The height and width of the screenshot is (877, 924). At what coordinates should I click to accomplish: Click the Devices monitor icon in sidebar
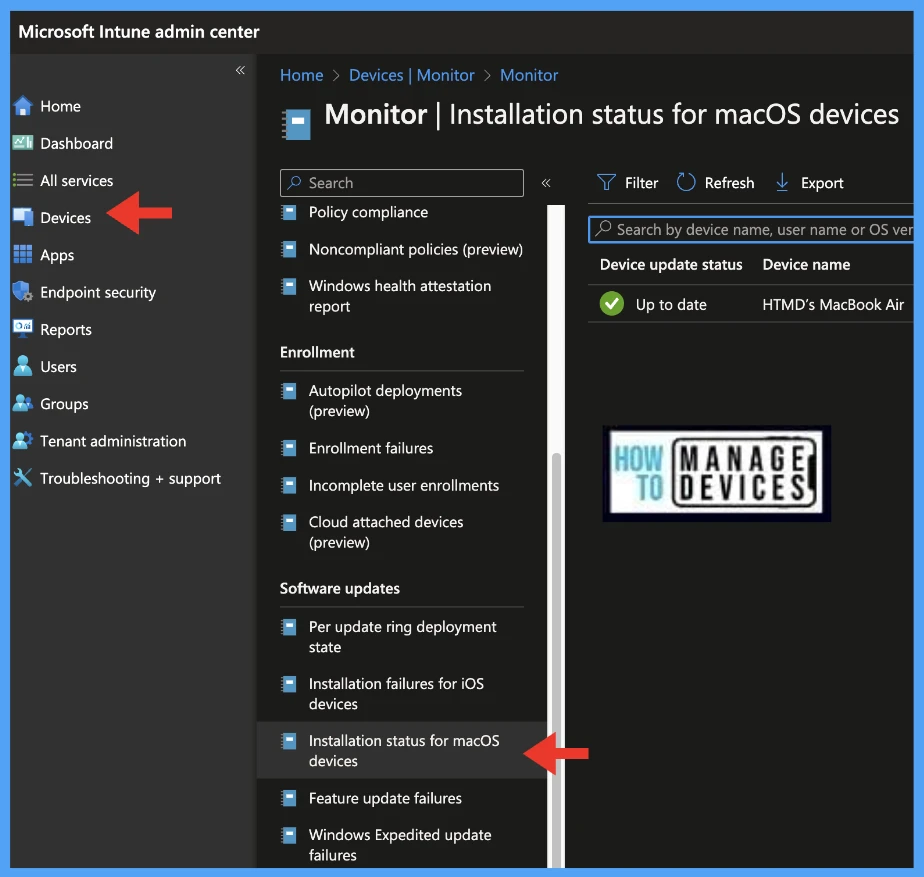(23, 217)
